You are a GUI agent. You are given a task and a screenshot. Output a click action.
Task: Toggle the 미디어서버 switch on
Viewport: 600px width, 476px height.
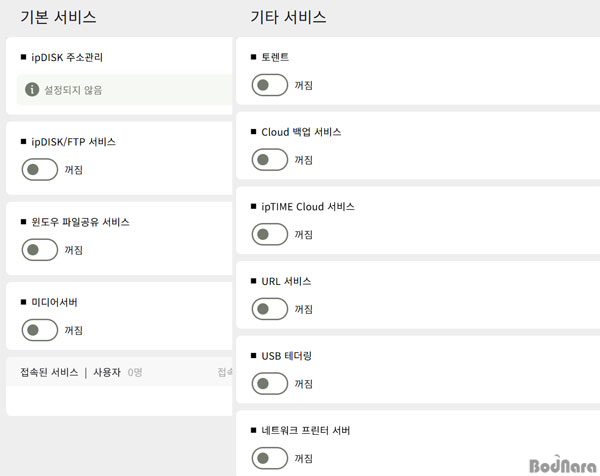point(40,330)
